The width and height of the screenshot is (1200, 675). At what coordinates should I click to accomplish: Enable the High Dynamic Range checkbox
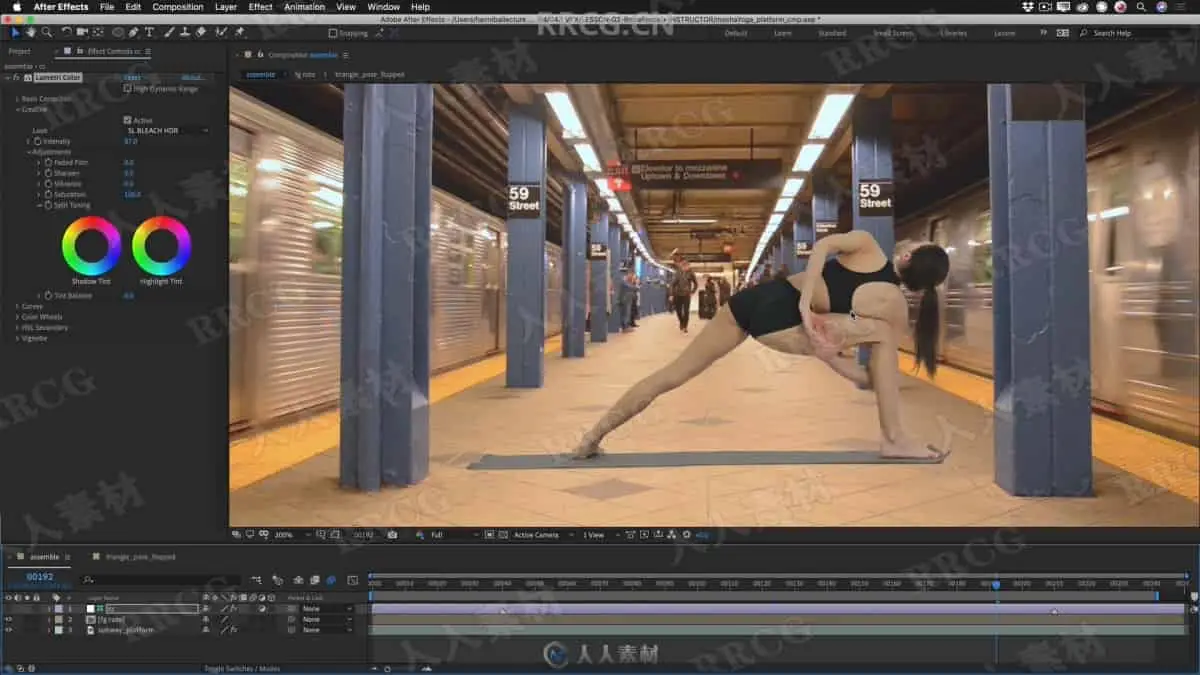pos(126,89)
